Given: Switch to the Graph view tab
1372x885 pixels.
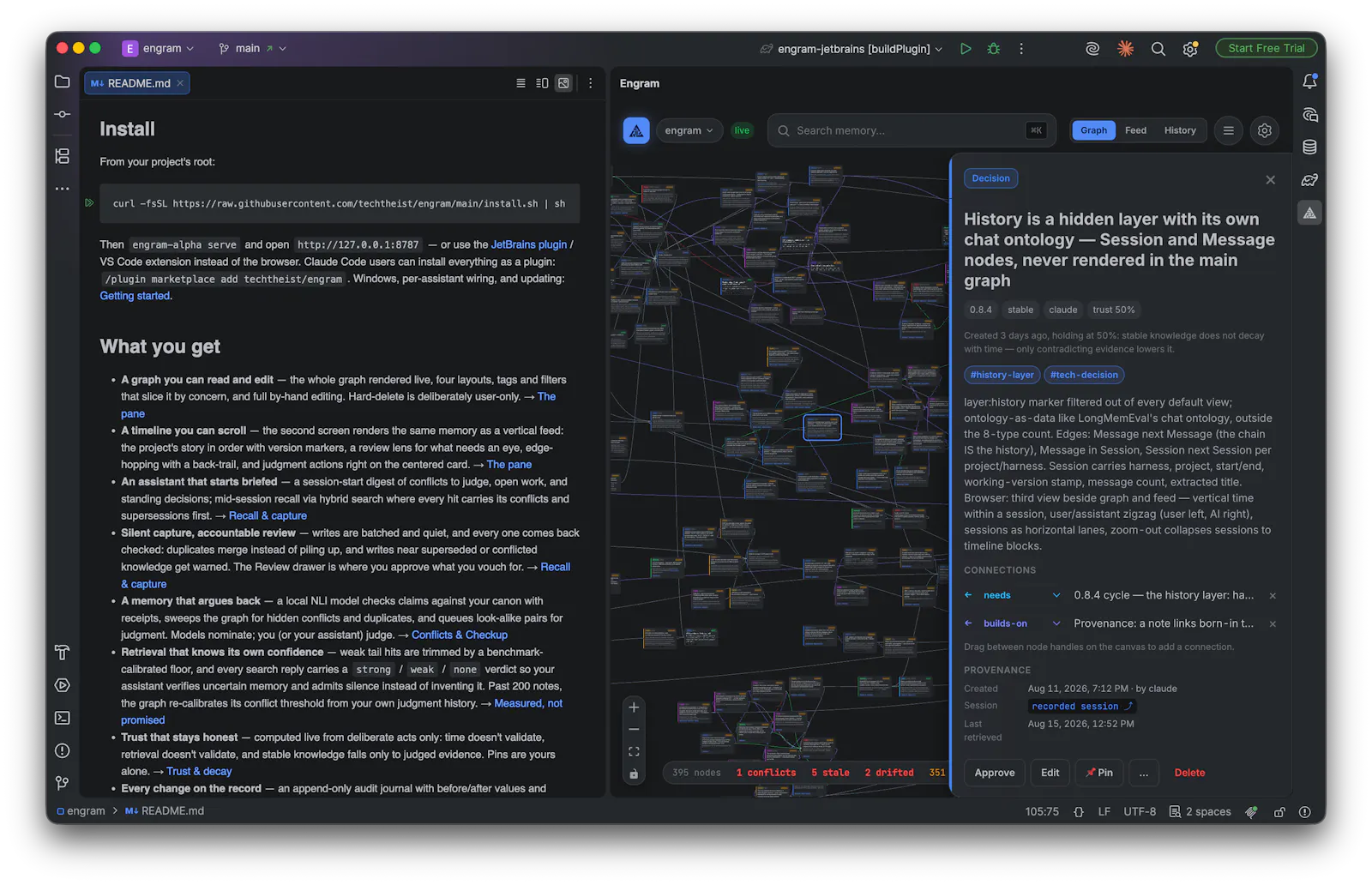Looking at the screenshot, I should [x=1093, y=130].
